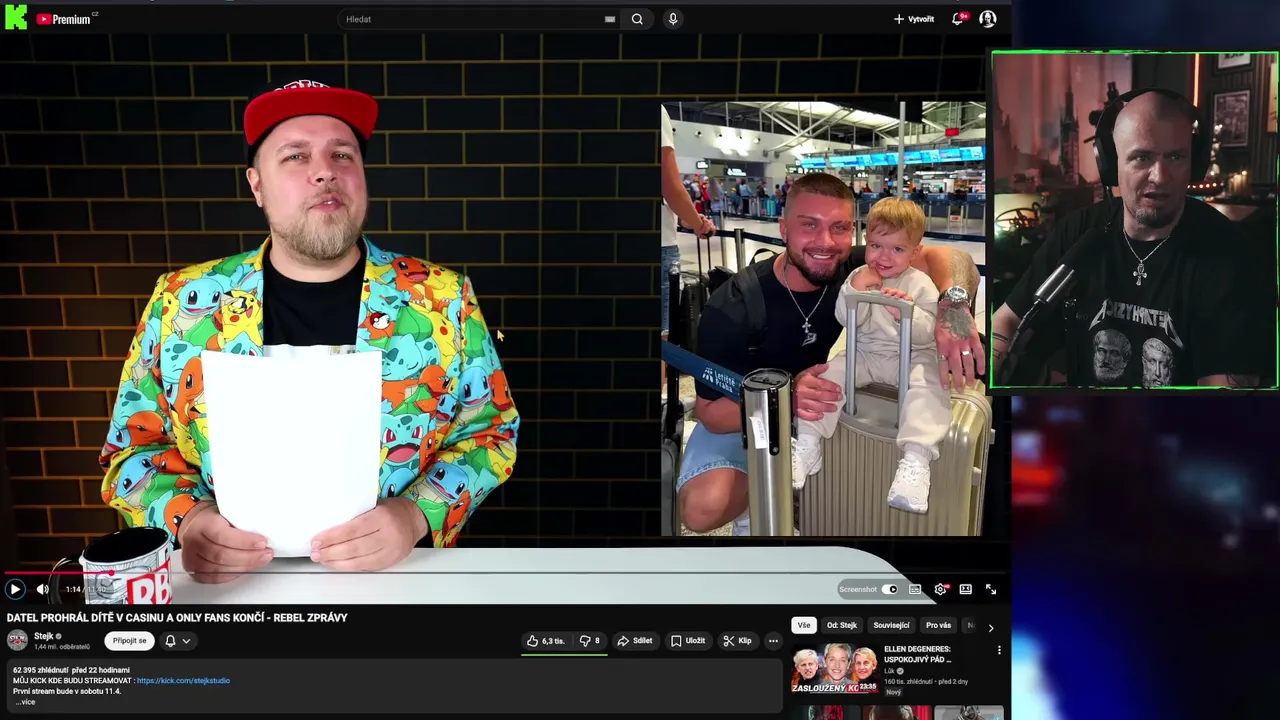Click the Screenshot label in player controls

pos(858,589)
